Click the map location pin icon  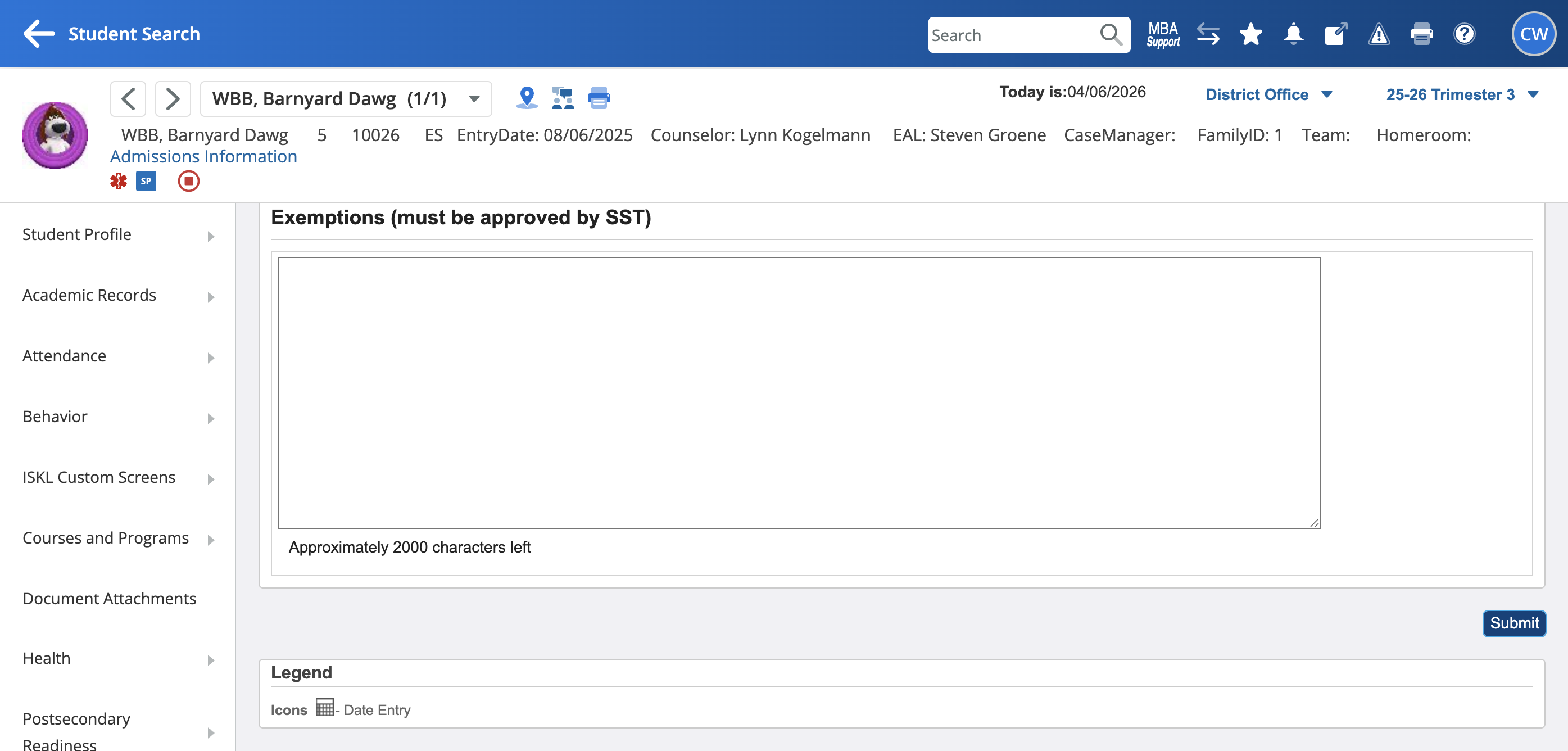527,98
